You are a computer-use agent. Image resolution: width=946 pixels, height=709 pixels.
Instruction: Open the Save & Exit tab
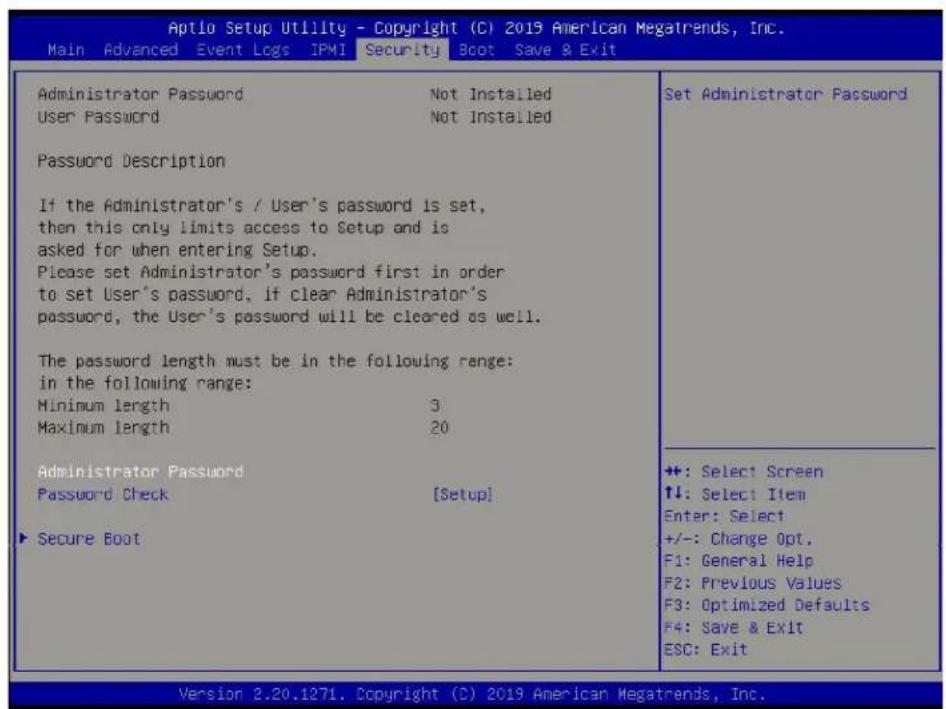565,49
